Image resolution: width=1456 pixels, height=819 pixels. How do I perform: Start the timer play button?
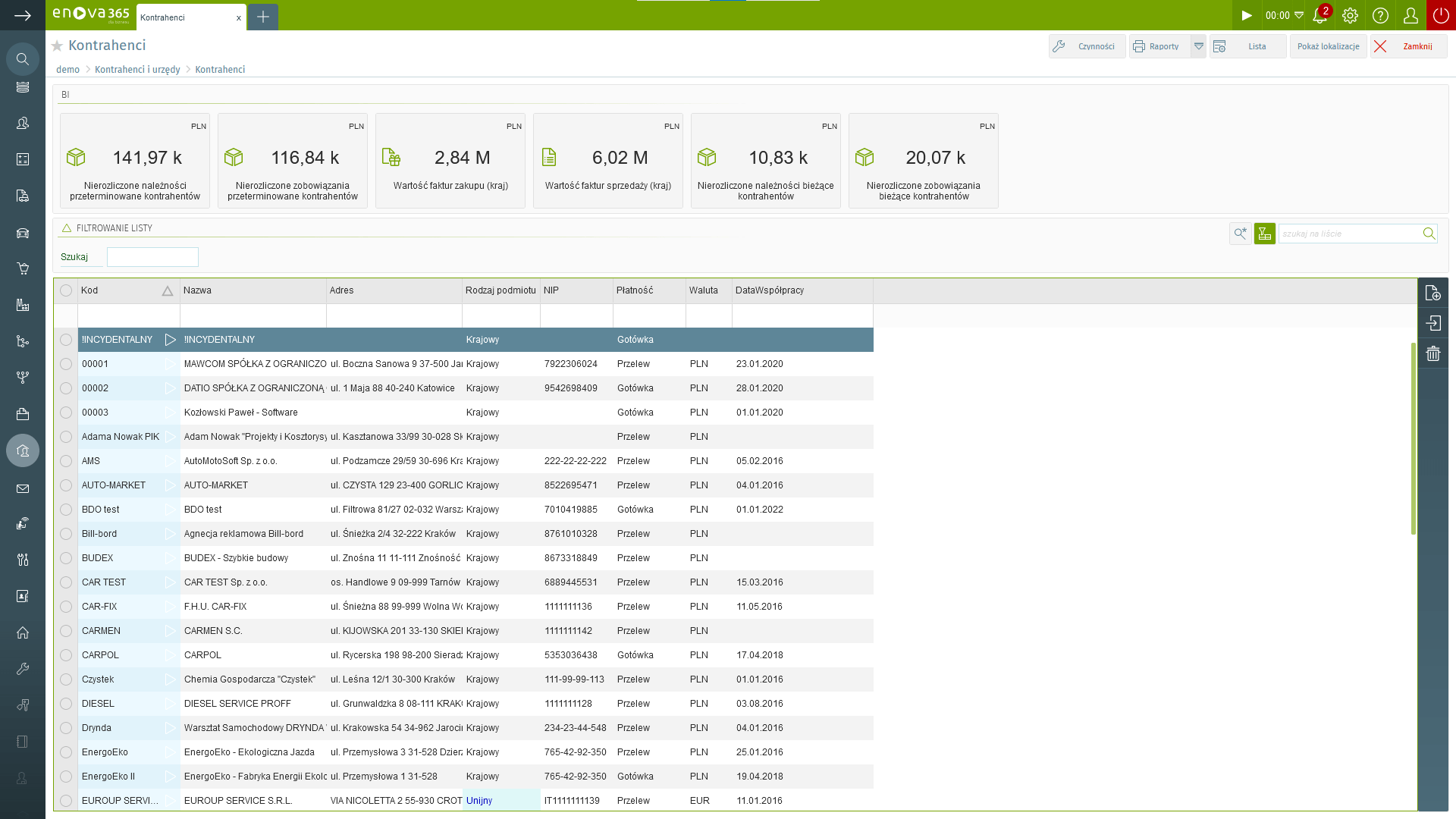point(1246,15)
